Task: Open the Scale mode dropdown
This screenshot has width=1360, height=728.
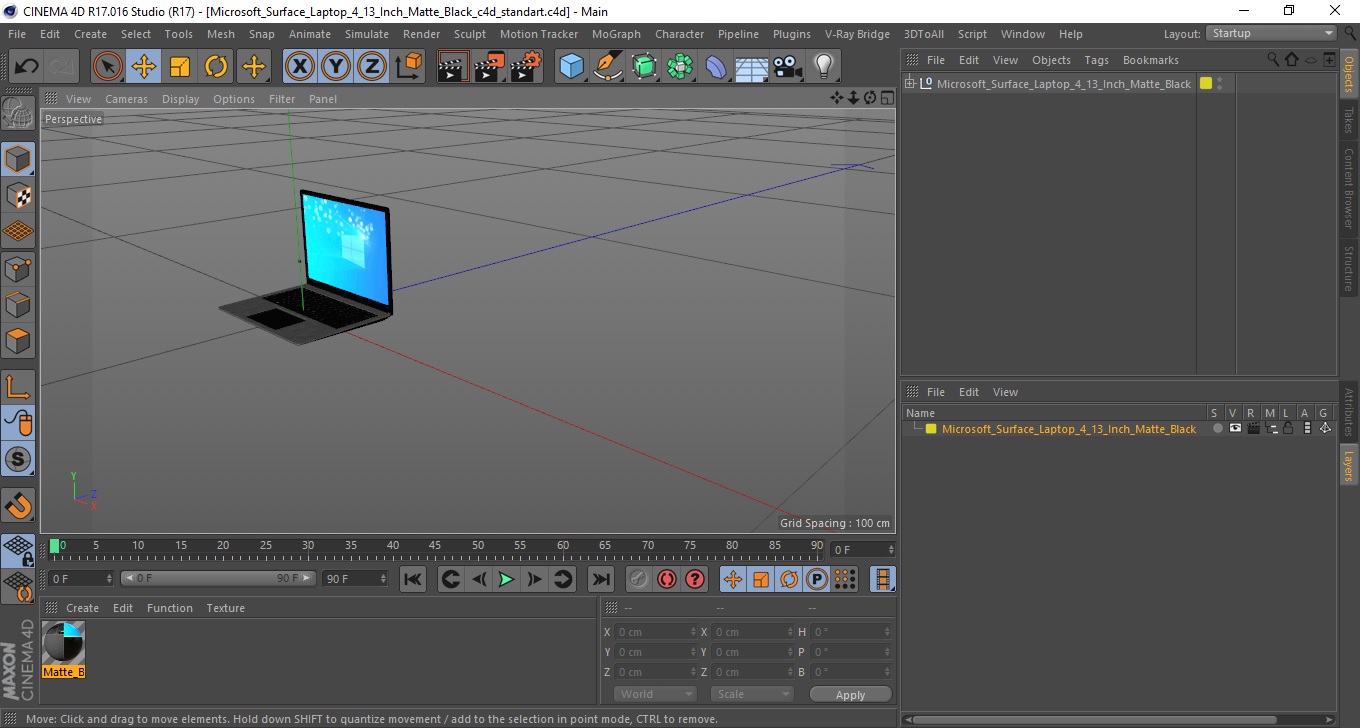Action: (x=752, y=694)
